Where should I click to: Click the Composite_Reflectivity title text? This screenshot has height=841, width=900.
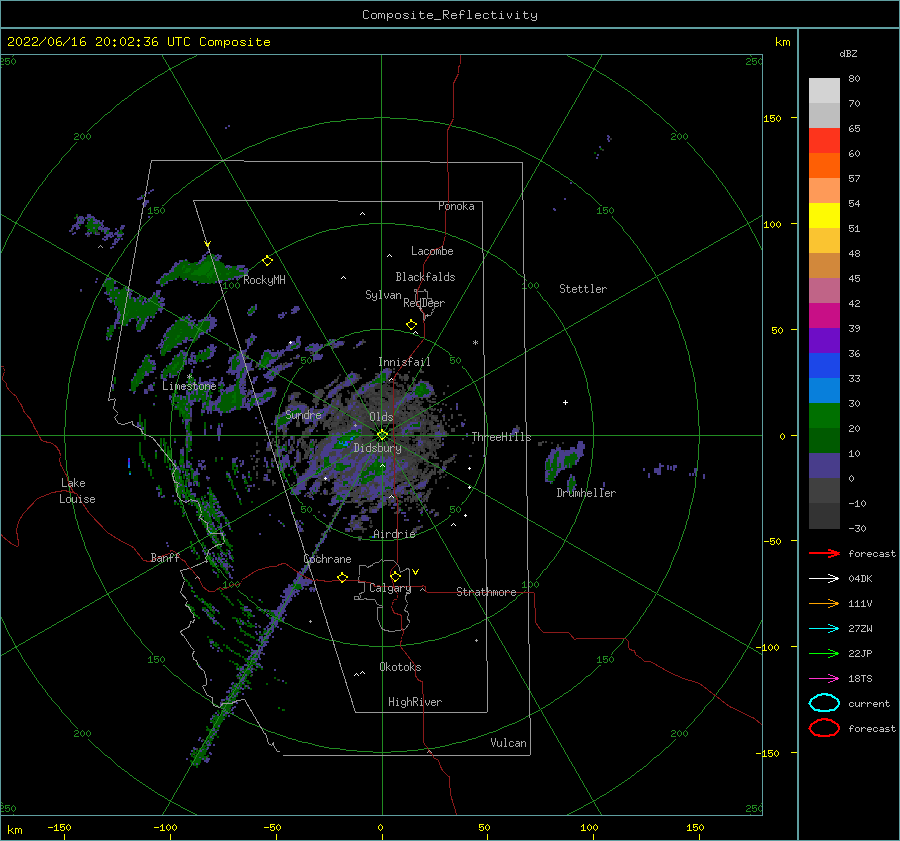[x=449, y=15]
